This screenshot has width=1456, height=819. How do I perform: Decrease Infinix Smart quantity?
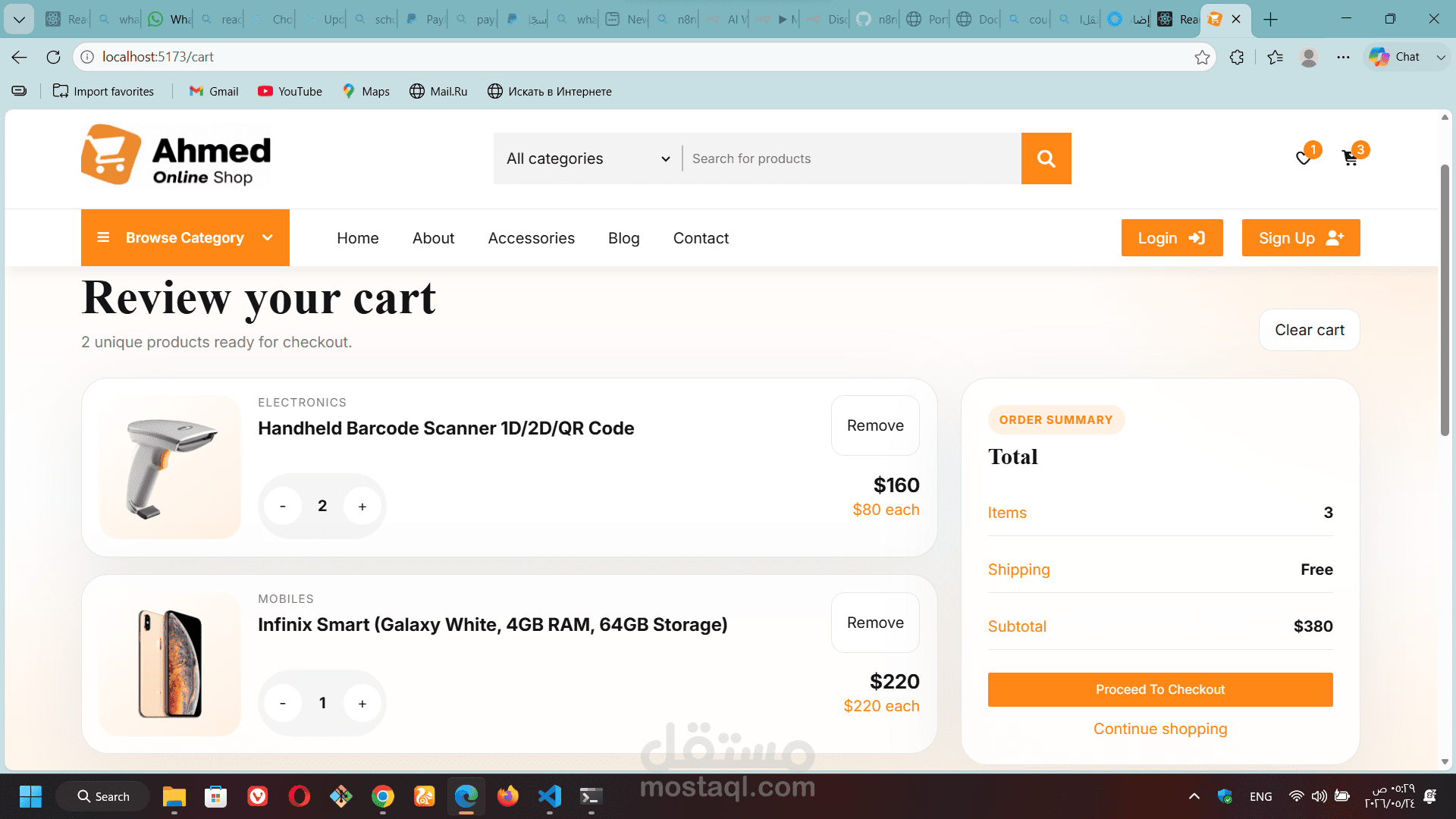[283, 704]
